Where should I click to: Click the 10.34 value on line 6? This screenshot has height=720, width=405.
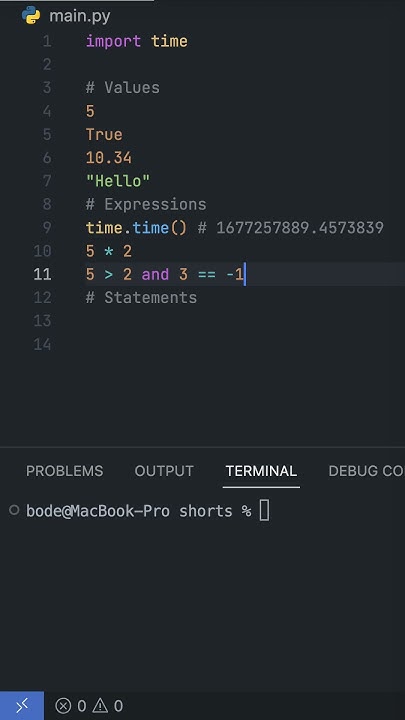pyautogui.click(x=109, y=158)
